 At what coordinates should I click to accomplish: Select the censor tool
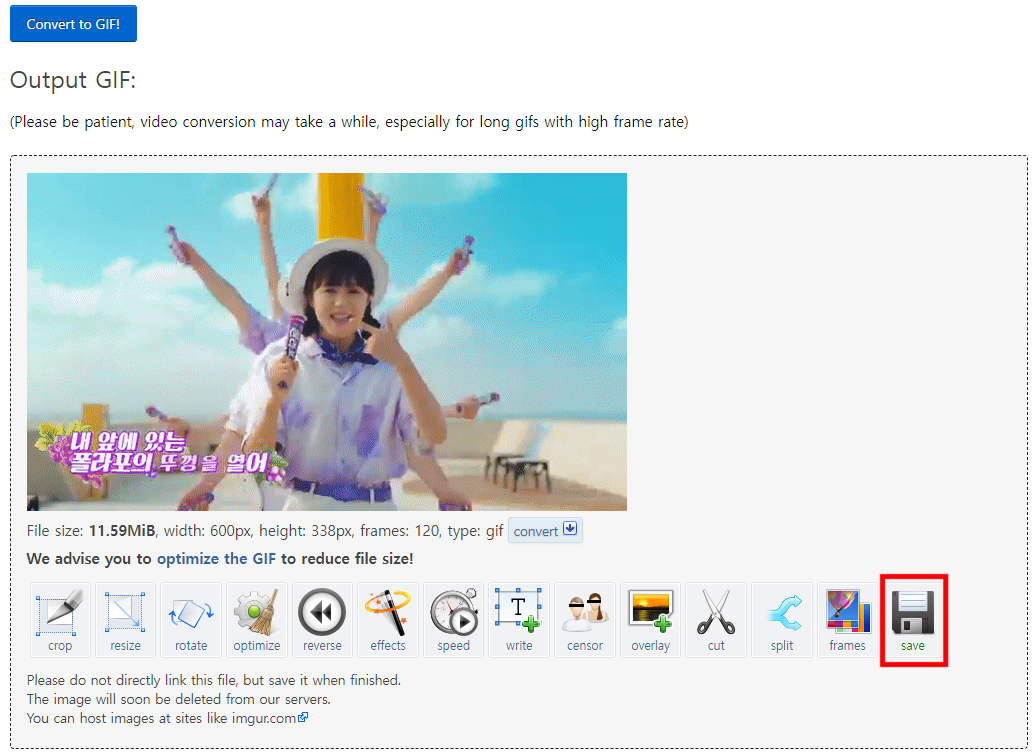pyautogui.click(x=585, y=620)
